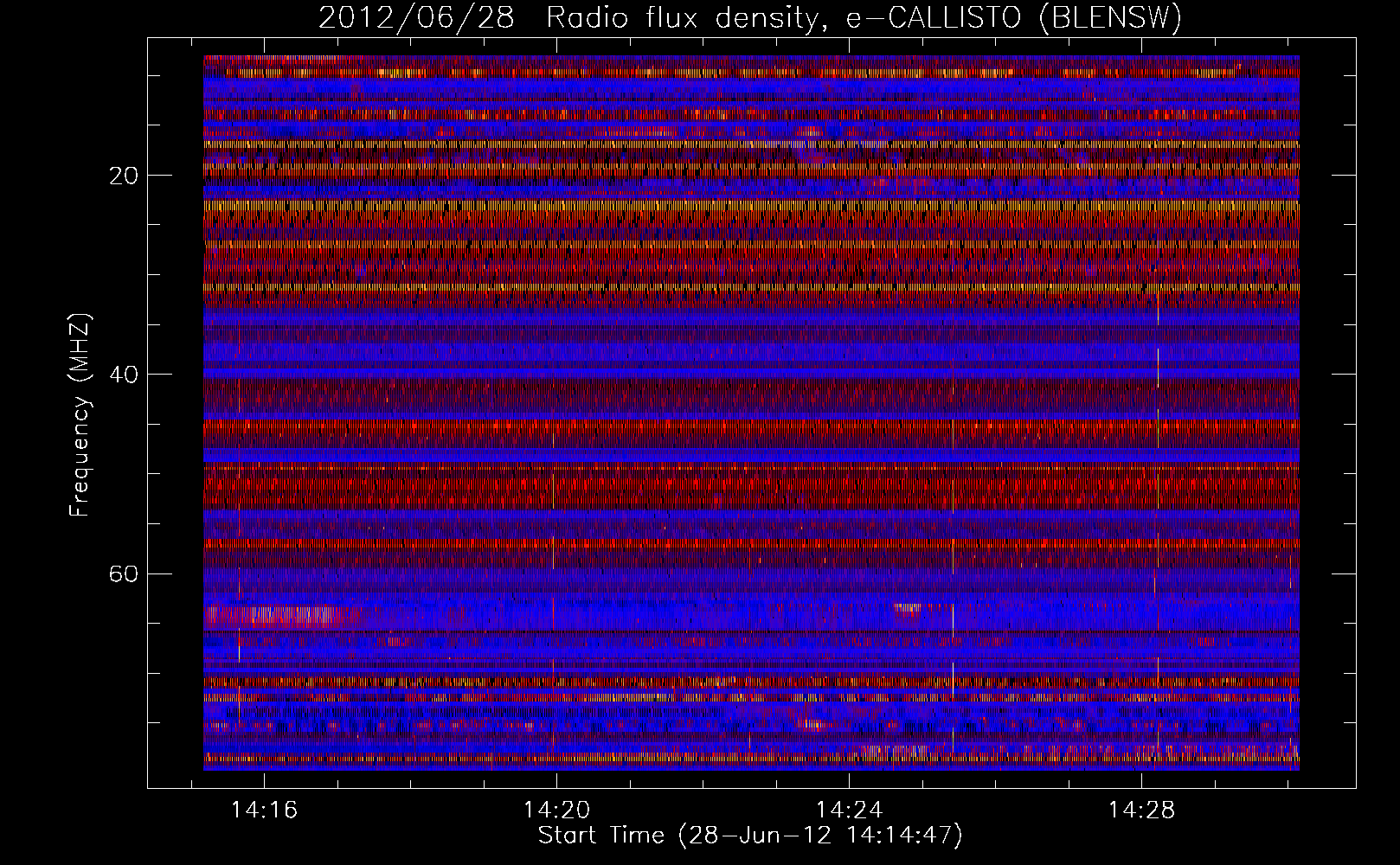Click the 20 frequency tick label

124,176
